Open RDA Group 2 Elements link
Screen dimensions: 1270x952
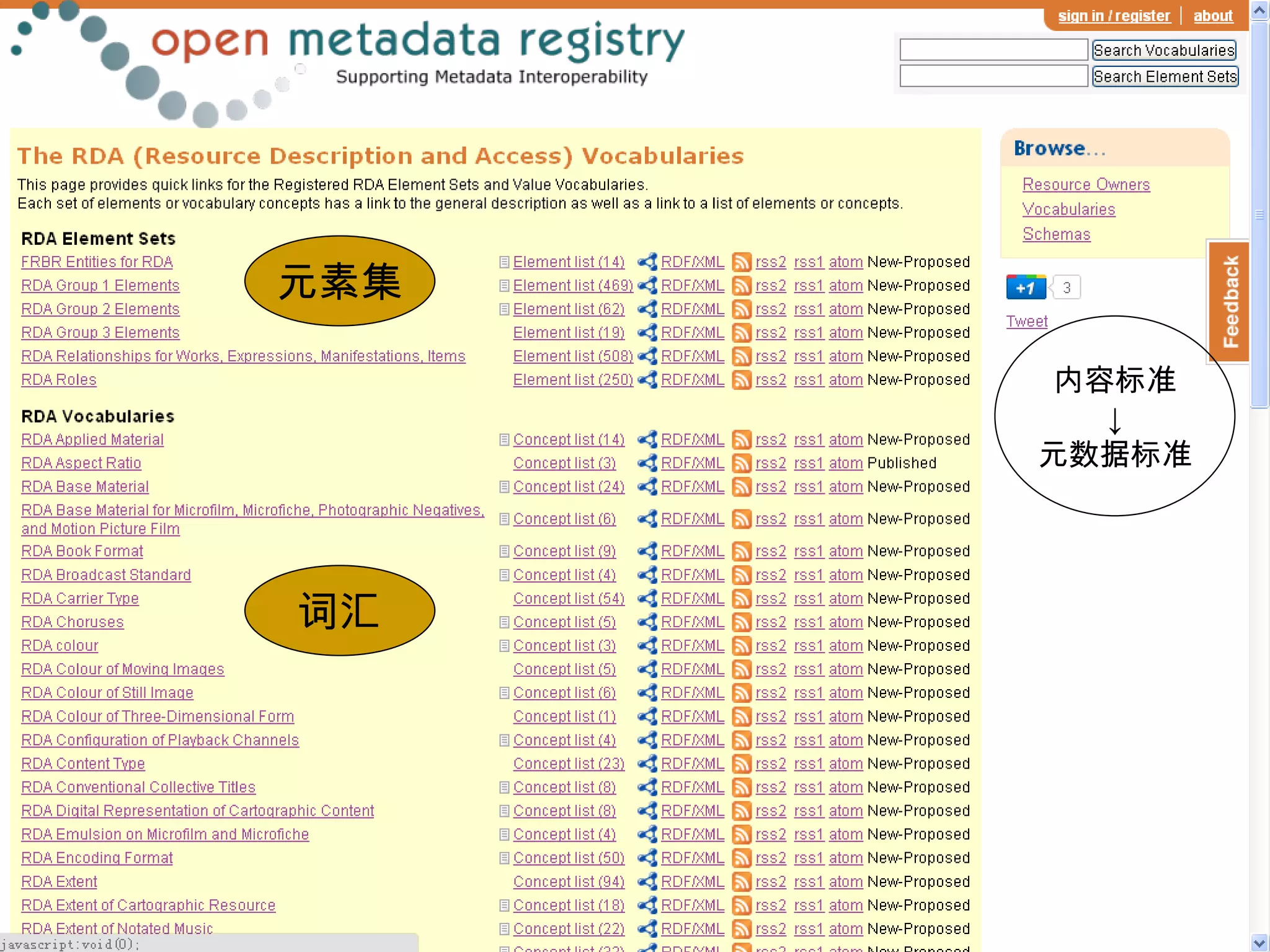click(100, 309)
